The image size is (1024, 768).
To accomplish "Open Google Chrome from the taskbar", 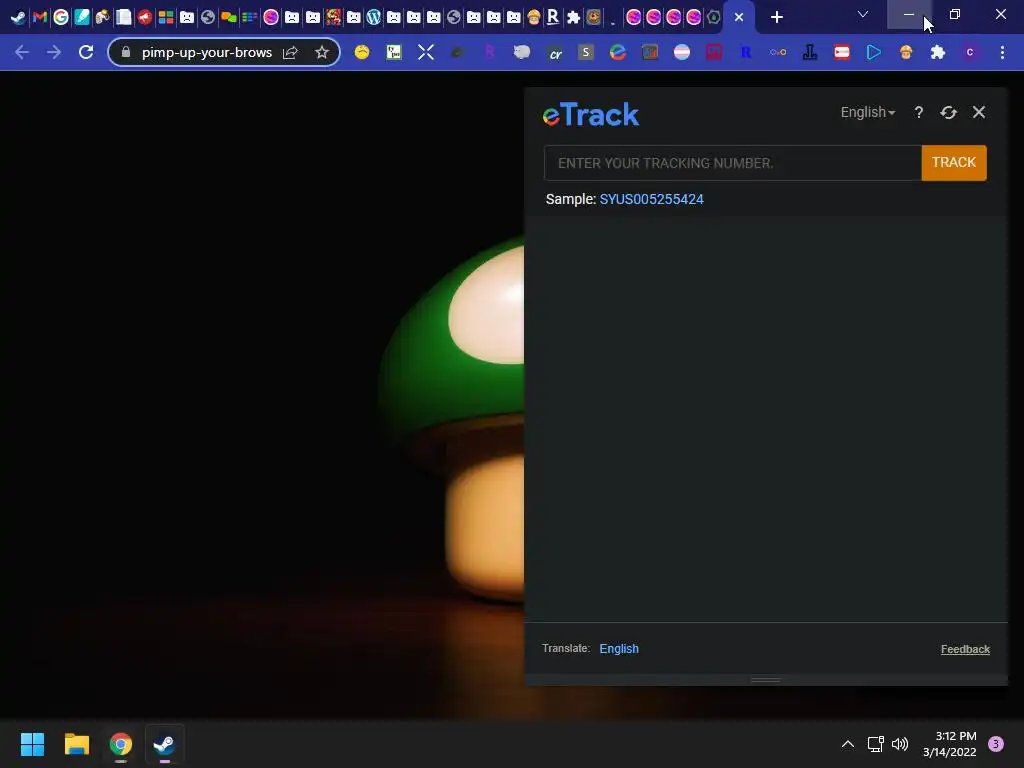I will 121,744.
